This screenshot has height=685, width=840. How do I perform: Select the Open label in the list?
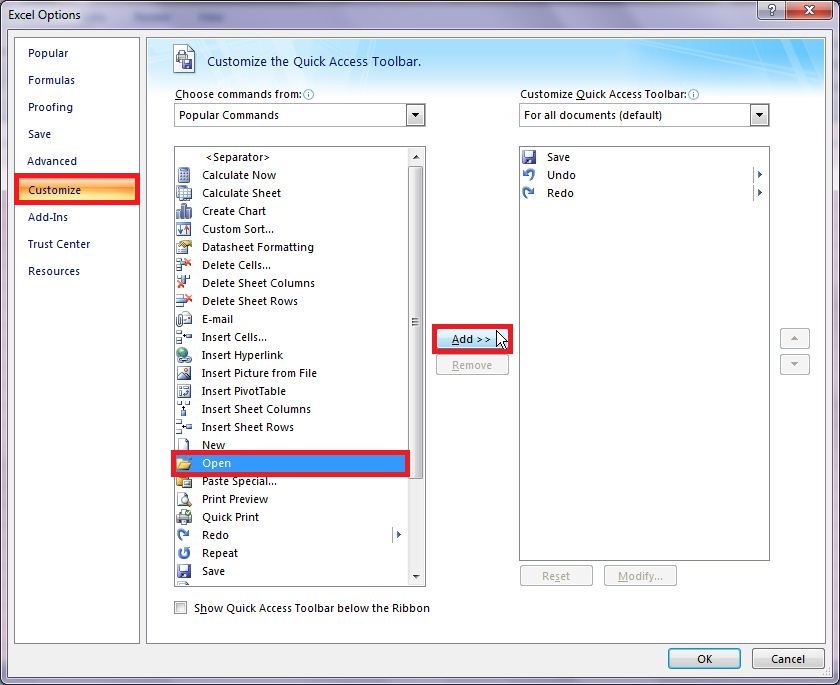[x=216, y=463]
